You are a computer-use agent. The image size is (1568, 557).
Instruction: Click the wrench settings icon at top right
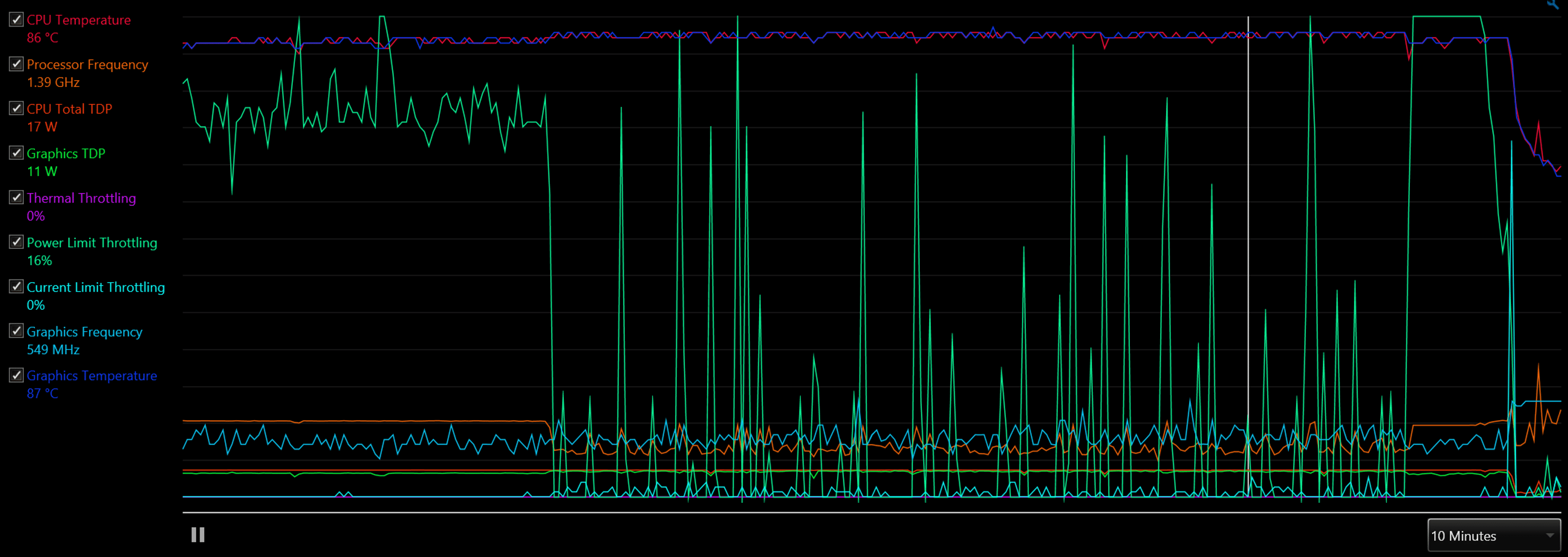click(x=1553, y=3)
